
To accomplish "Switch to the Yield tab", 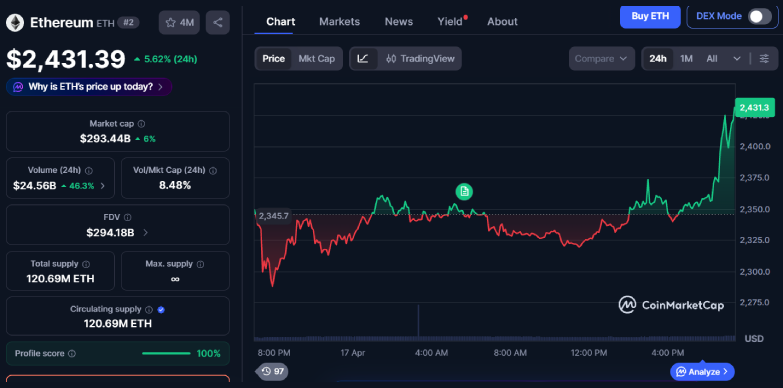I will tap(450, 21).
